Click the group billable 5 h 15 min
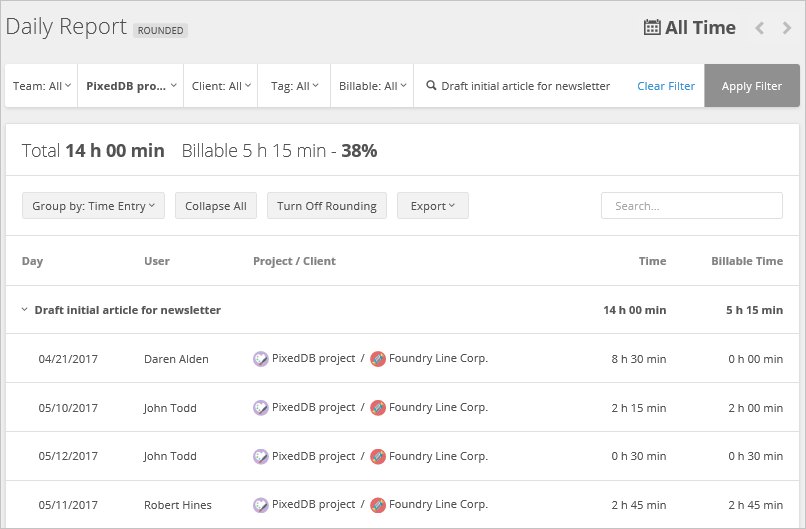The image size is (806, 529). coord(755,310)
